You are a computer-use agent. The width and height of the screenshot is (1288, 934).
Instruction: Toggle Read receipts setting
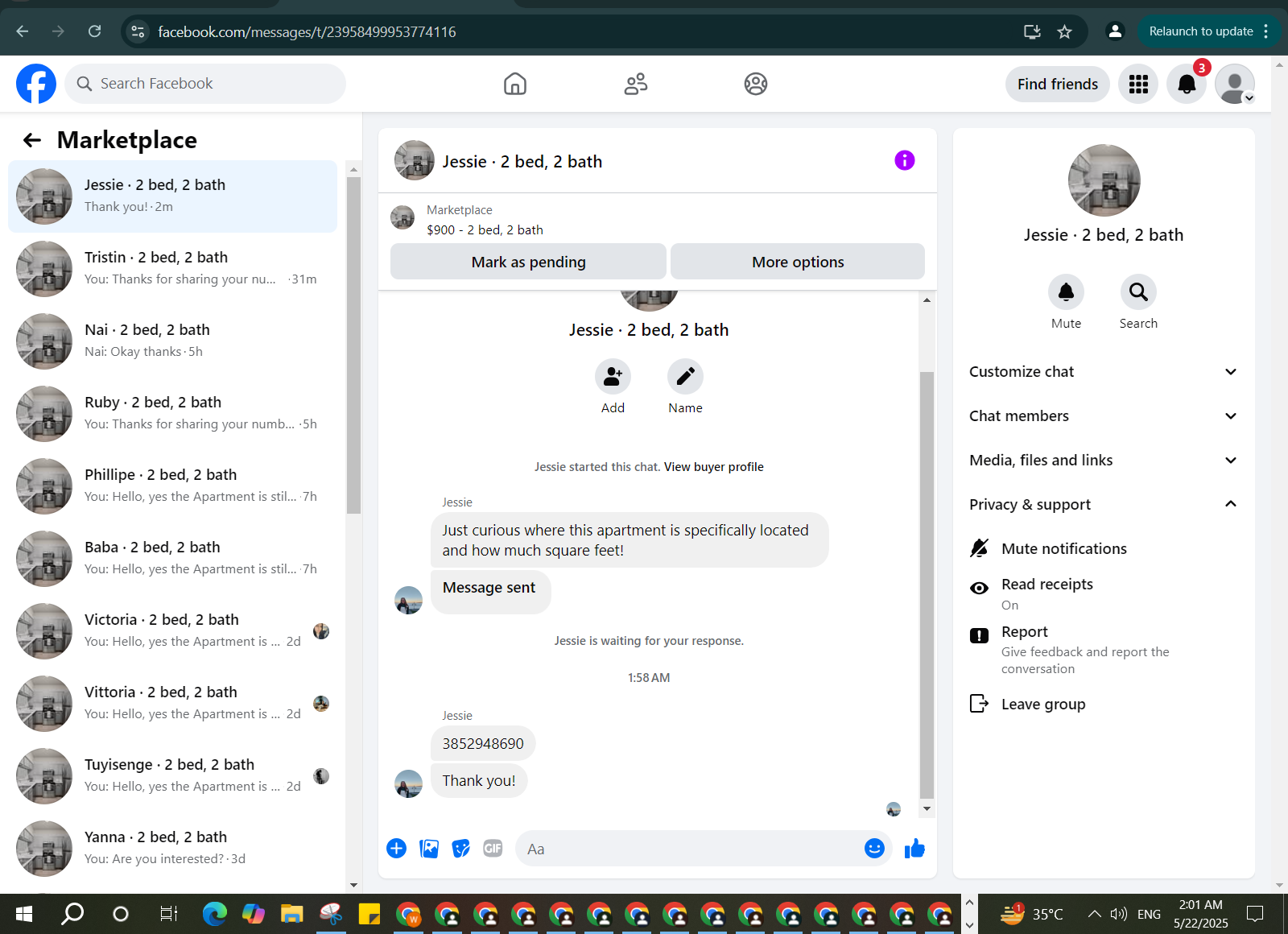tap(1103, 593)
